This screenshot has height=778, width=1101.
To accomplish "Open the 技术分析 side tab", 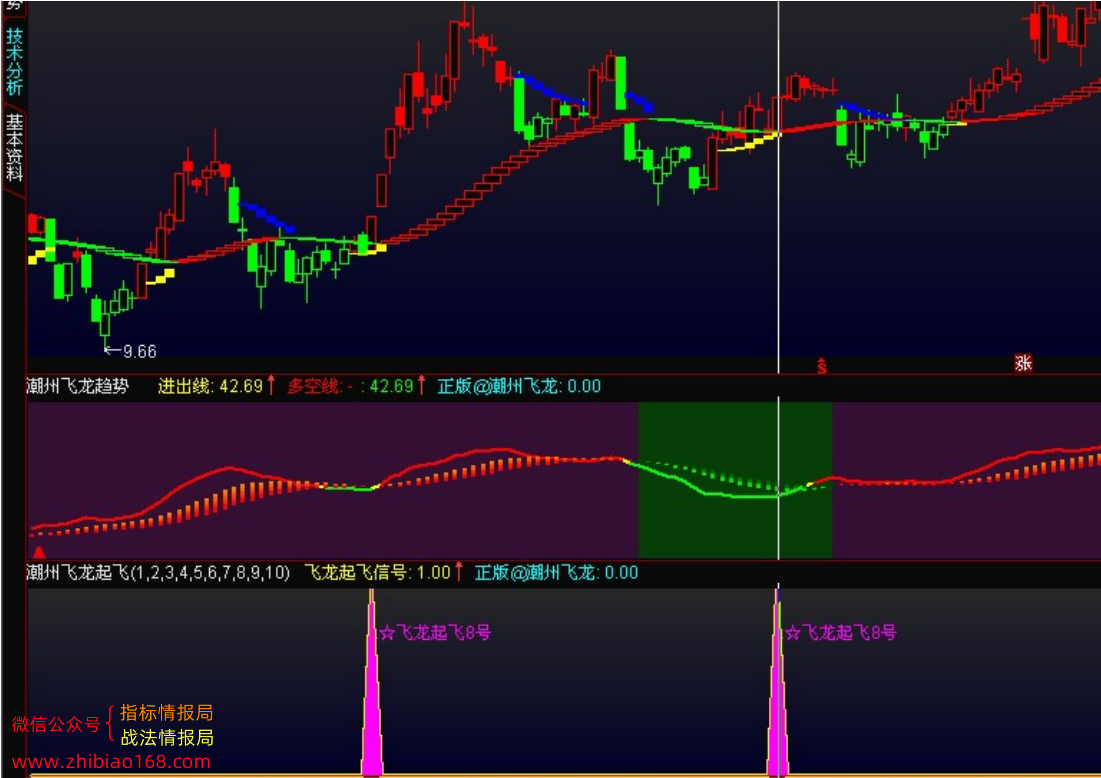I will click(x=14, y=61).
